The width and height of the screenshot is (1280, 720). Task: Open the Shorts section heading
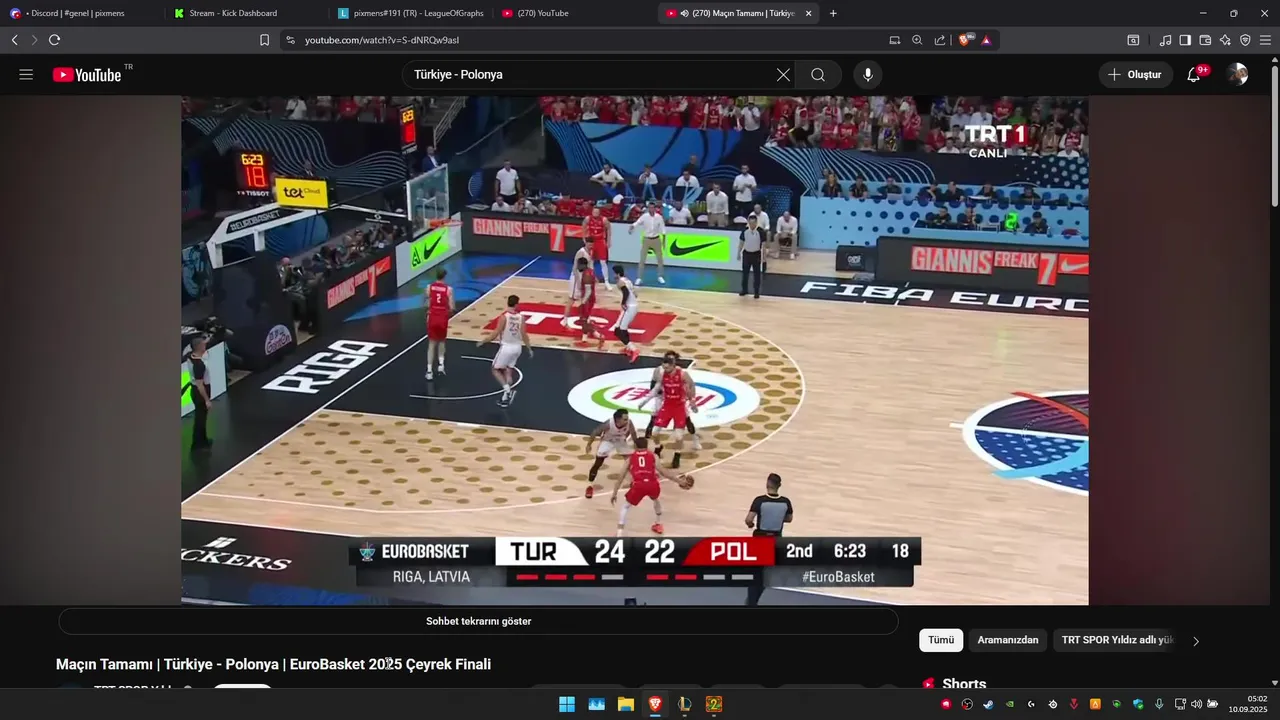964,683
